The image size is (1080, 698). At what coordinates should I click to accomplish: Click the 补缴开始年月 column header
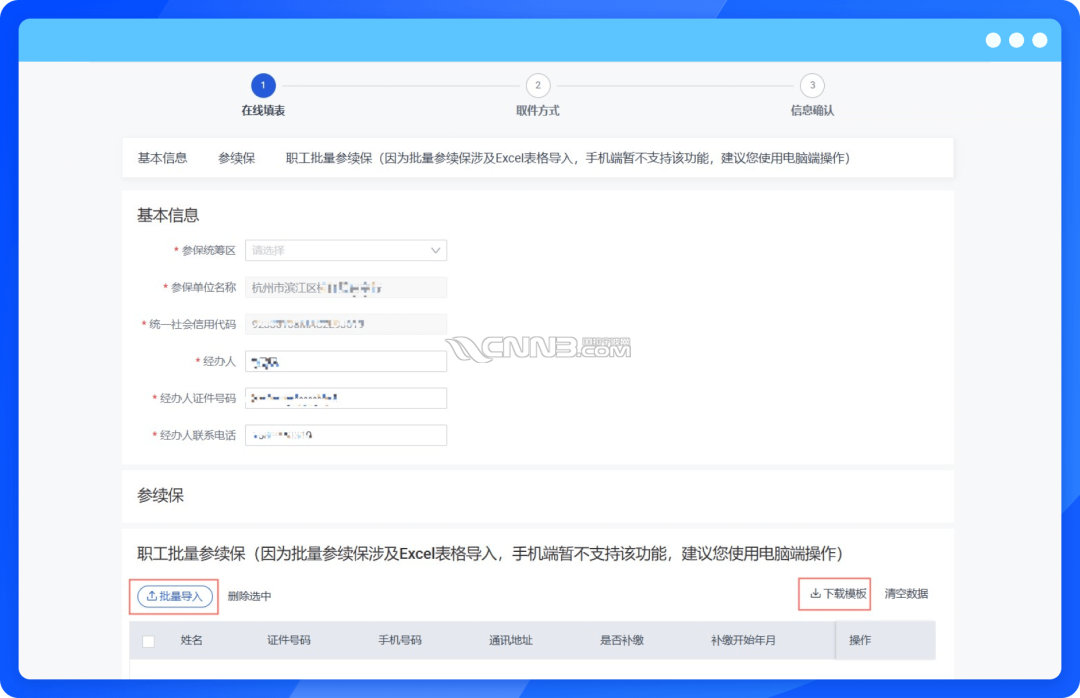point(743,640)
